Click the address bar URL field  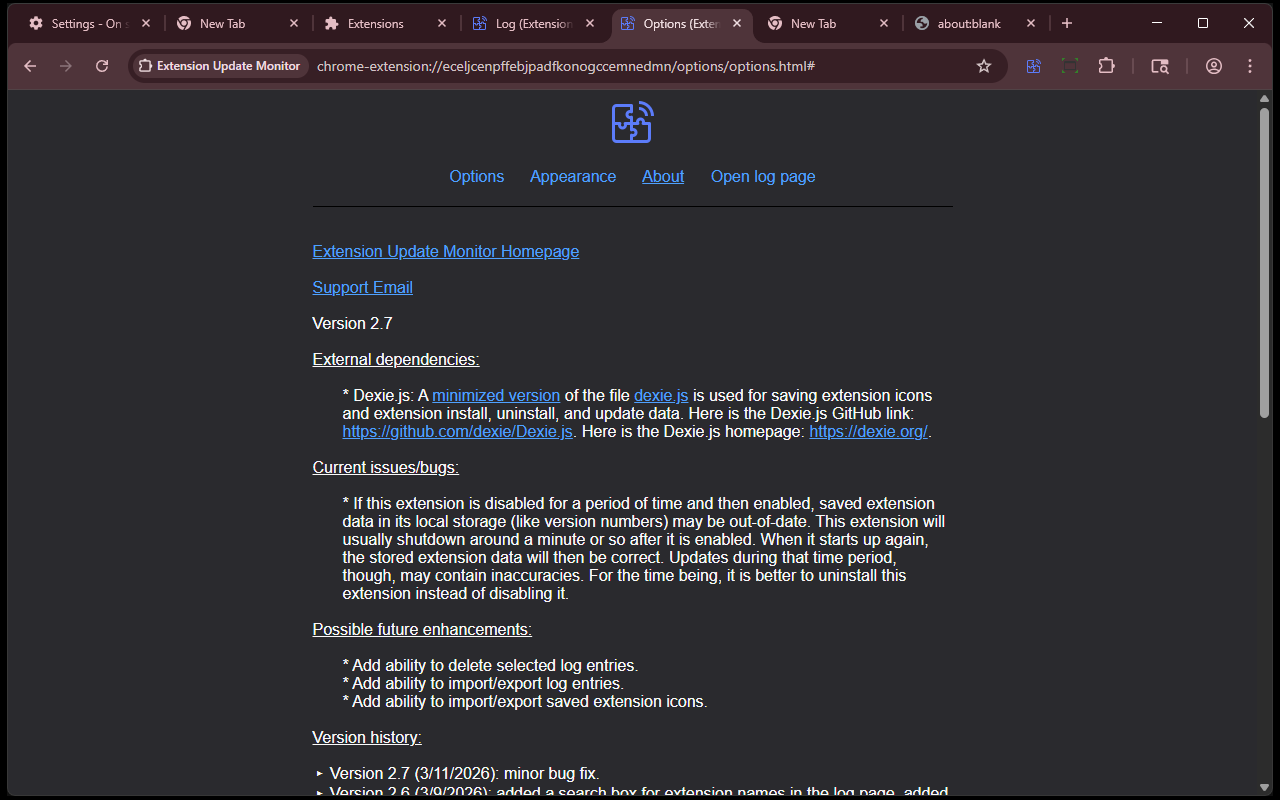pos(640,66)
